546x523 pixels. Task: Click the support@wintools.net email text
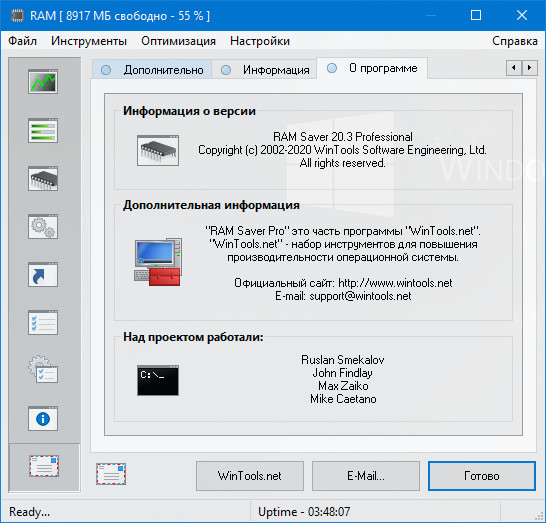360,296
